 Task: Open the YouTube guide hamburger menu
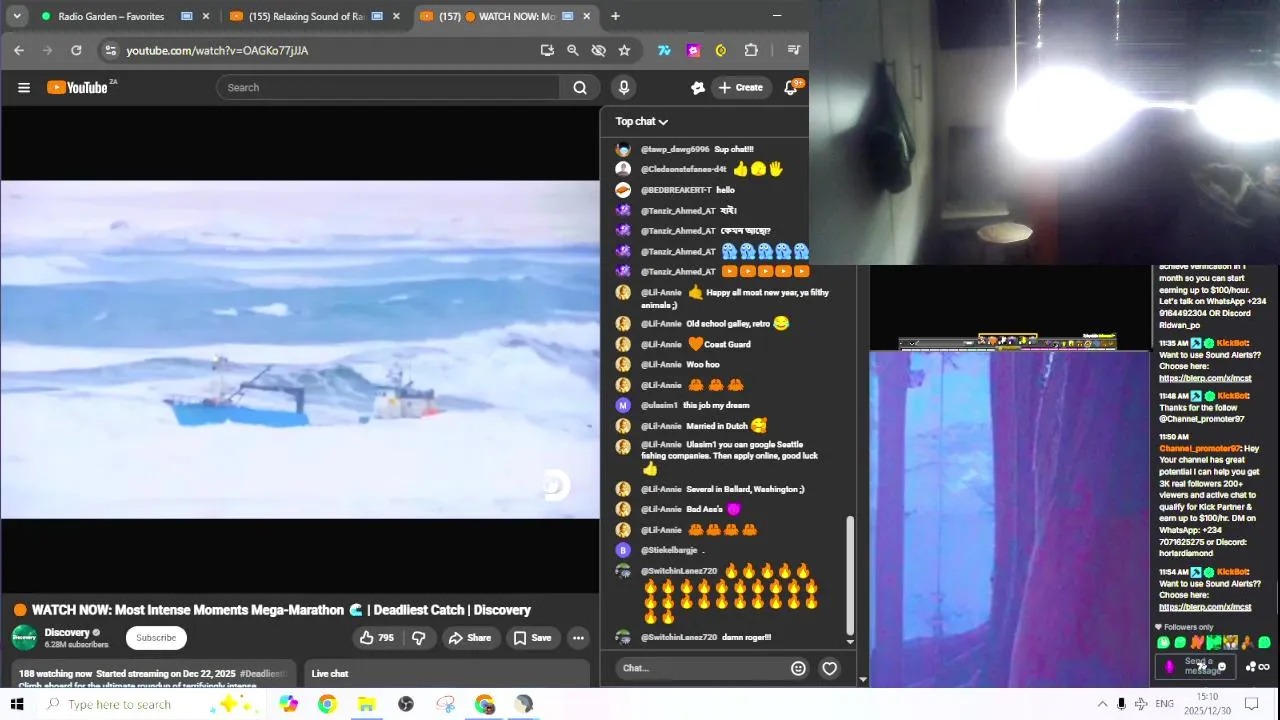click(24, 88)
